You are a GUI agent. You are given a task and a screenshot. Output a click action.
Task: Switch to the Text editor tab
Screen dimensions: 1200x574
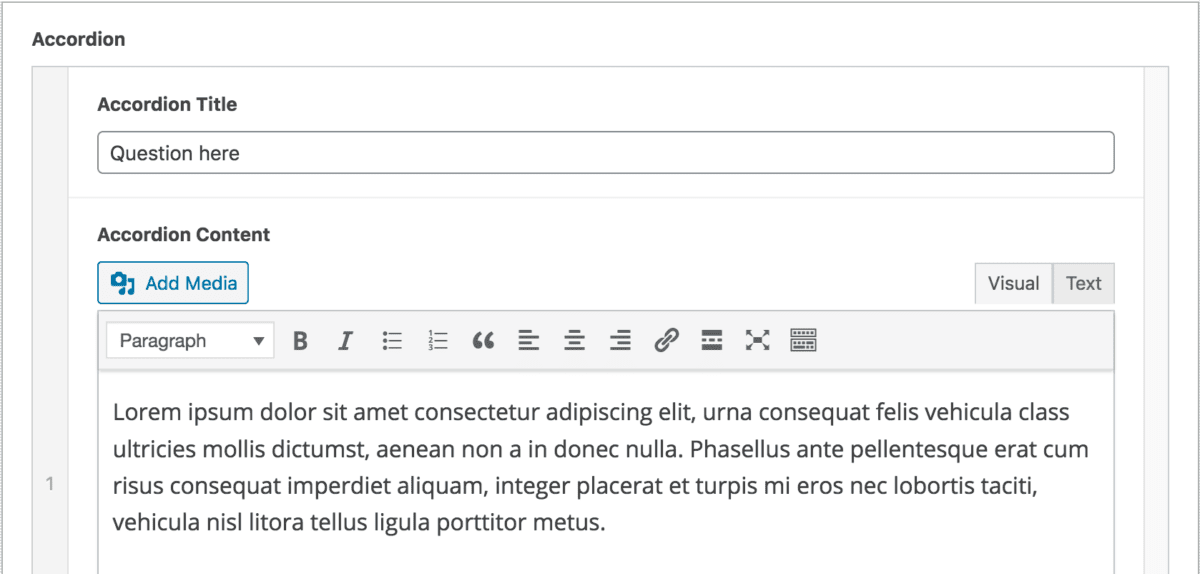point(1083,284)
